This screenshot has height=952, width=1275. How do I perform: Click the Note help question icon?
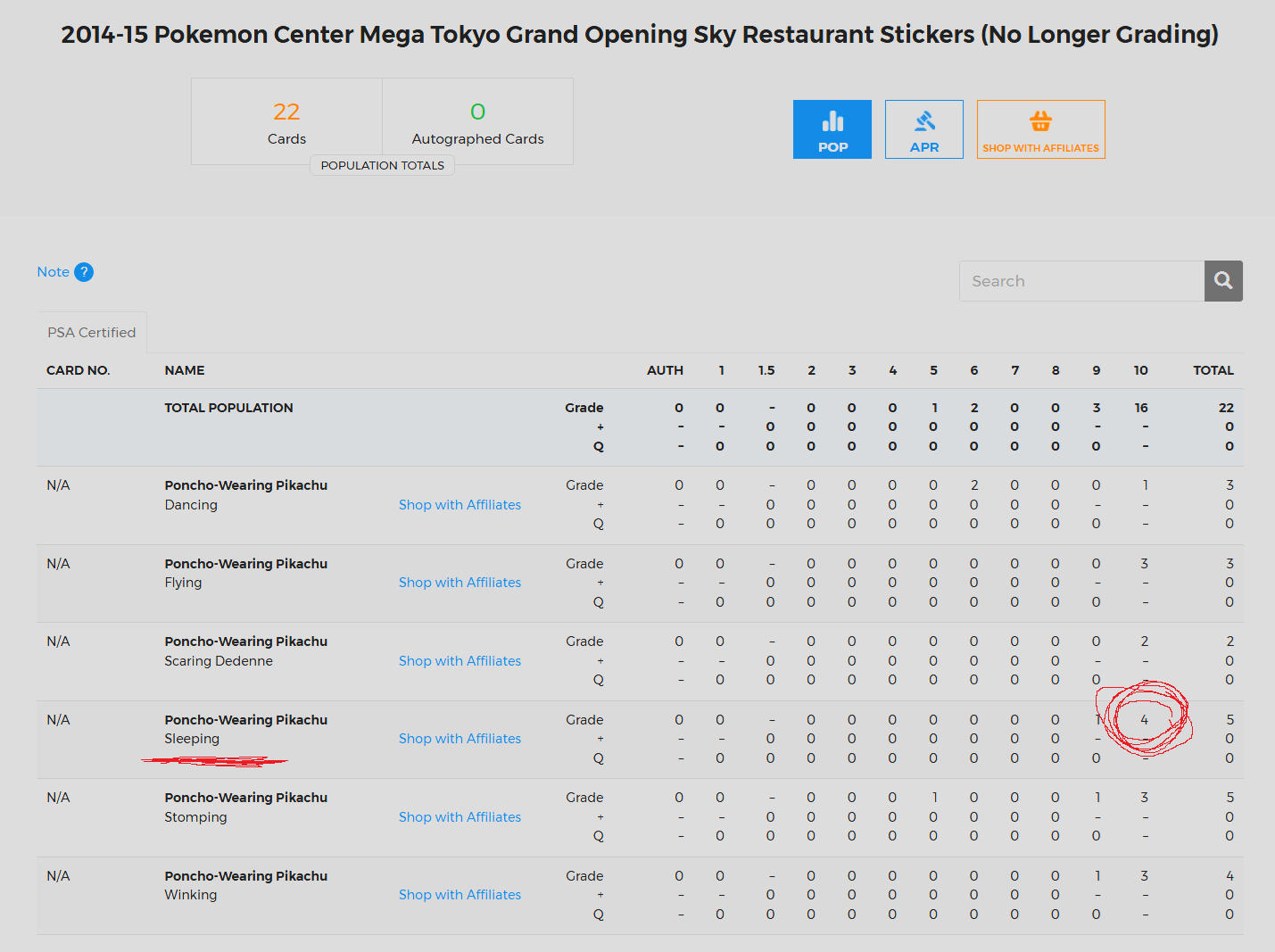point(84,272)
